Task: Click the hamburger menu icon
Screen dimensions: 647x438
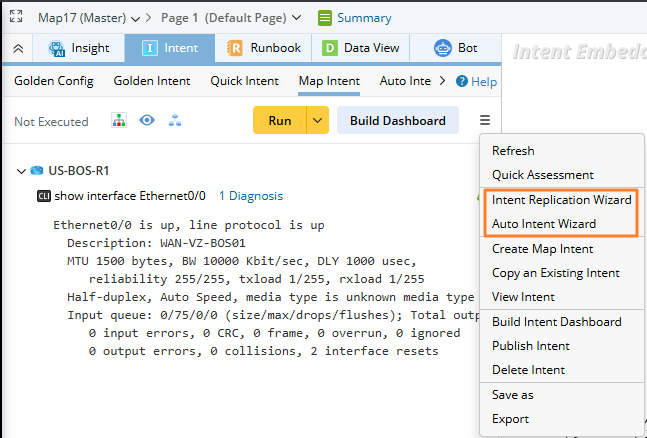Action: click(485, 120)
